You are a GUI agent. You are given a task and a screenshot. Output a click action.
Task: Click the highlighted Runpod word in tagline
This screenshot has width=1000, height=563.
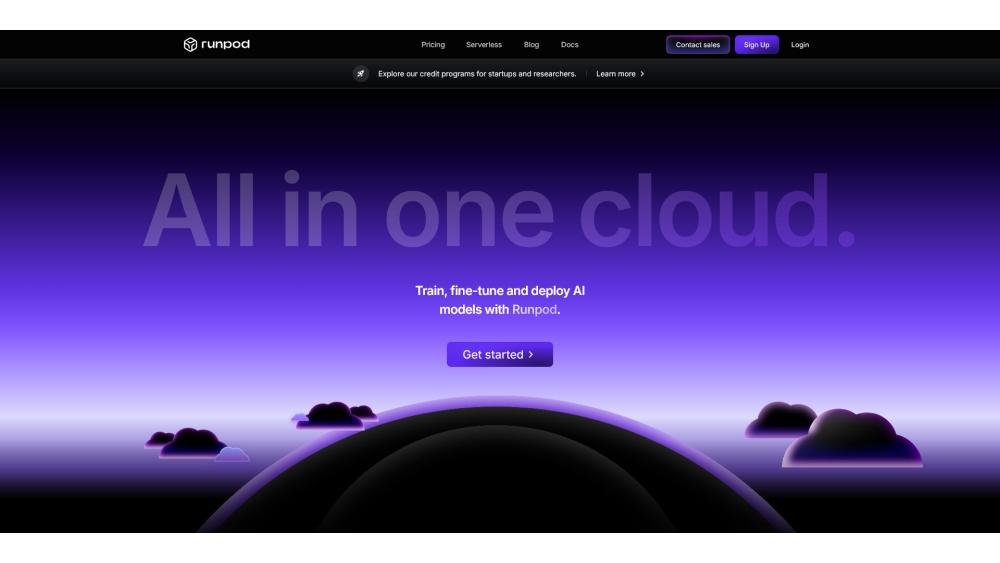pos(534,310)
